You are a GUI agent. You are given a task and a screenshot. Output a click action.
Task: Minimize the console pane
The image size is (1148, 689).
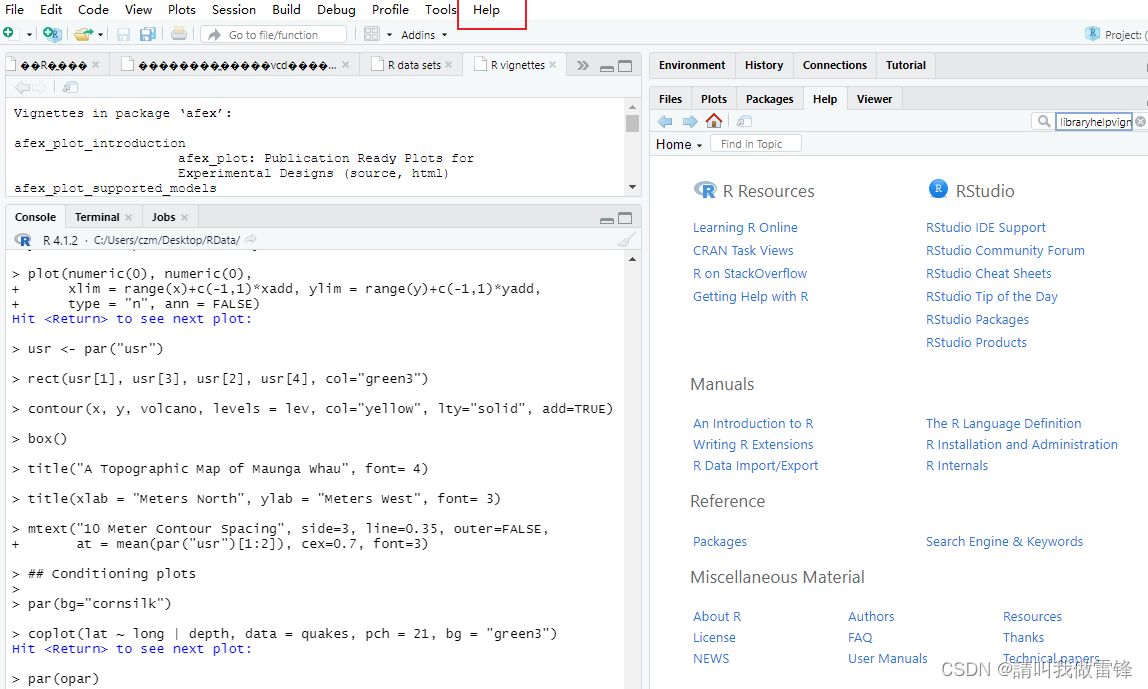[606, 220]
